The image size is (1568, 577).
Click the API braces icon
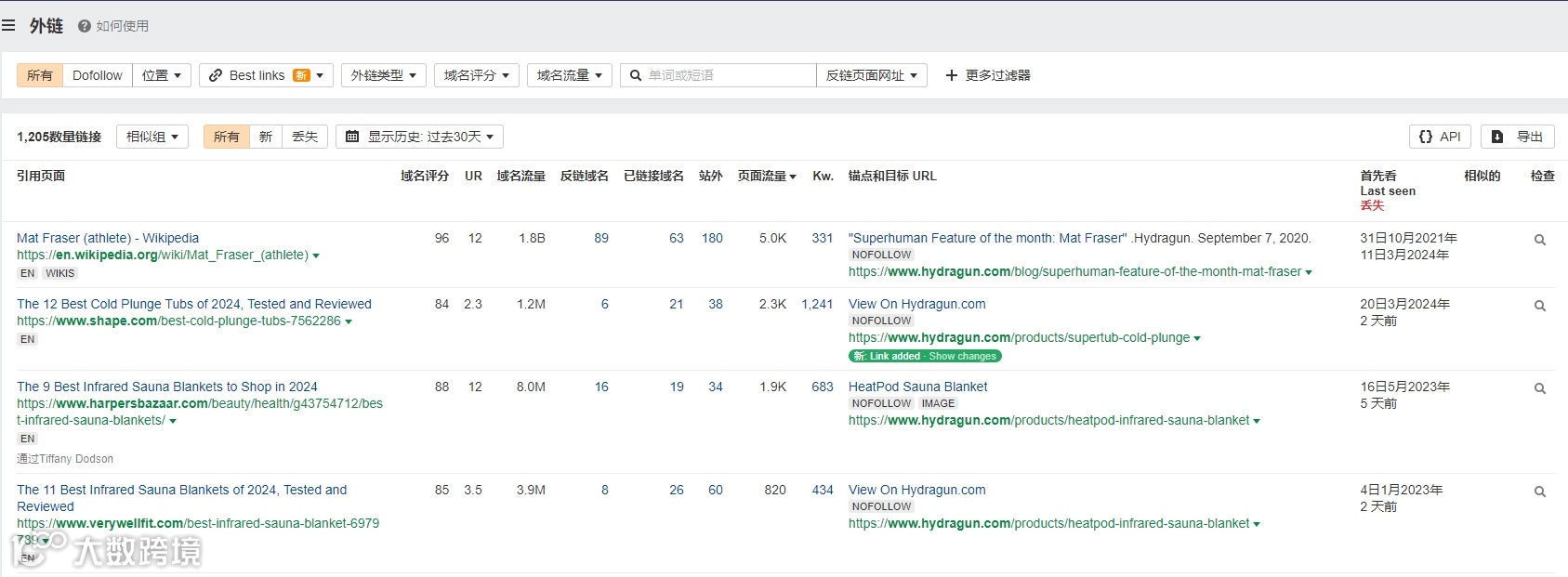pos(1426,137)
